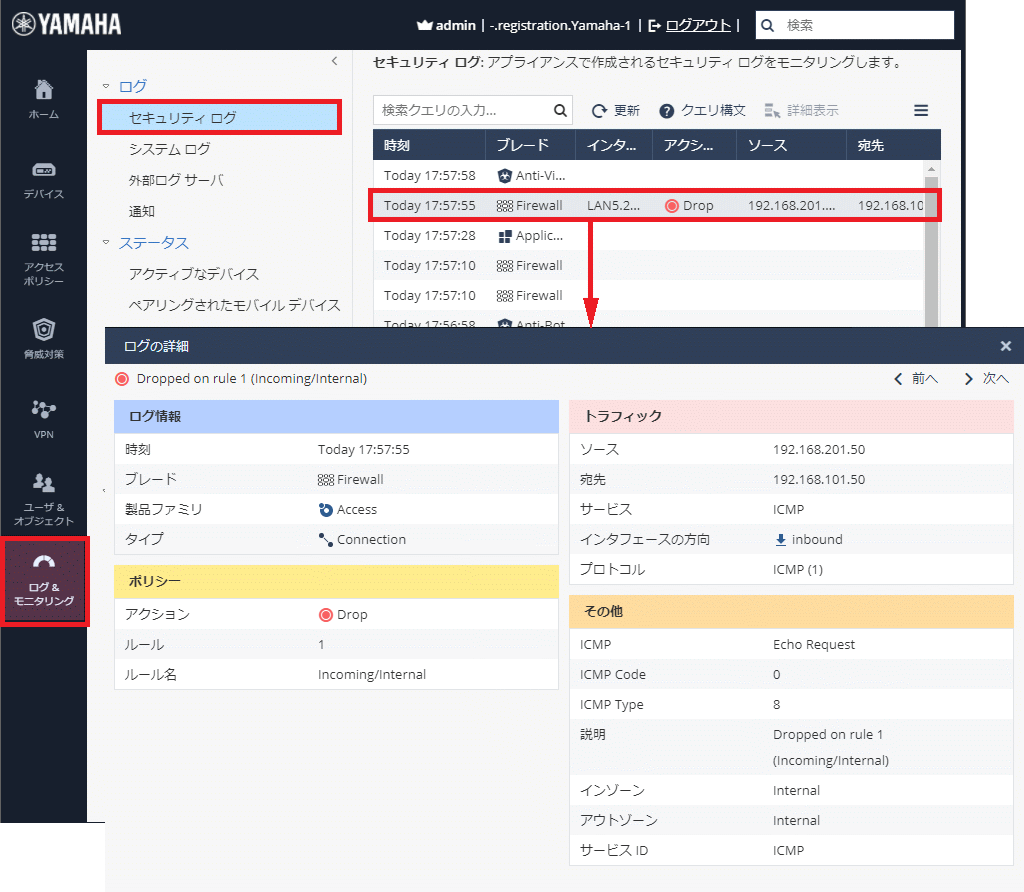Open the ホーム (Home) sidebar icon
The height and width of the screenshot is (892, 1024).
click(43, 98)
